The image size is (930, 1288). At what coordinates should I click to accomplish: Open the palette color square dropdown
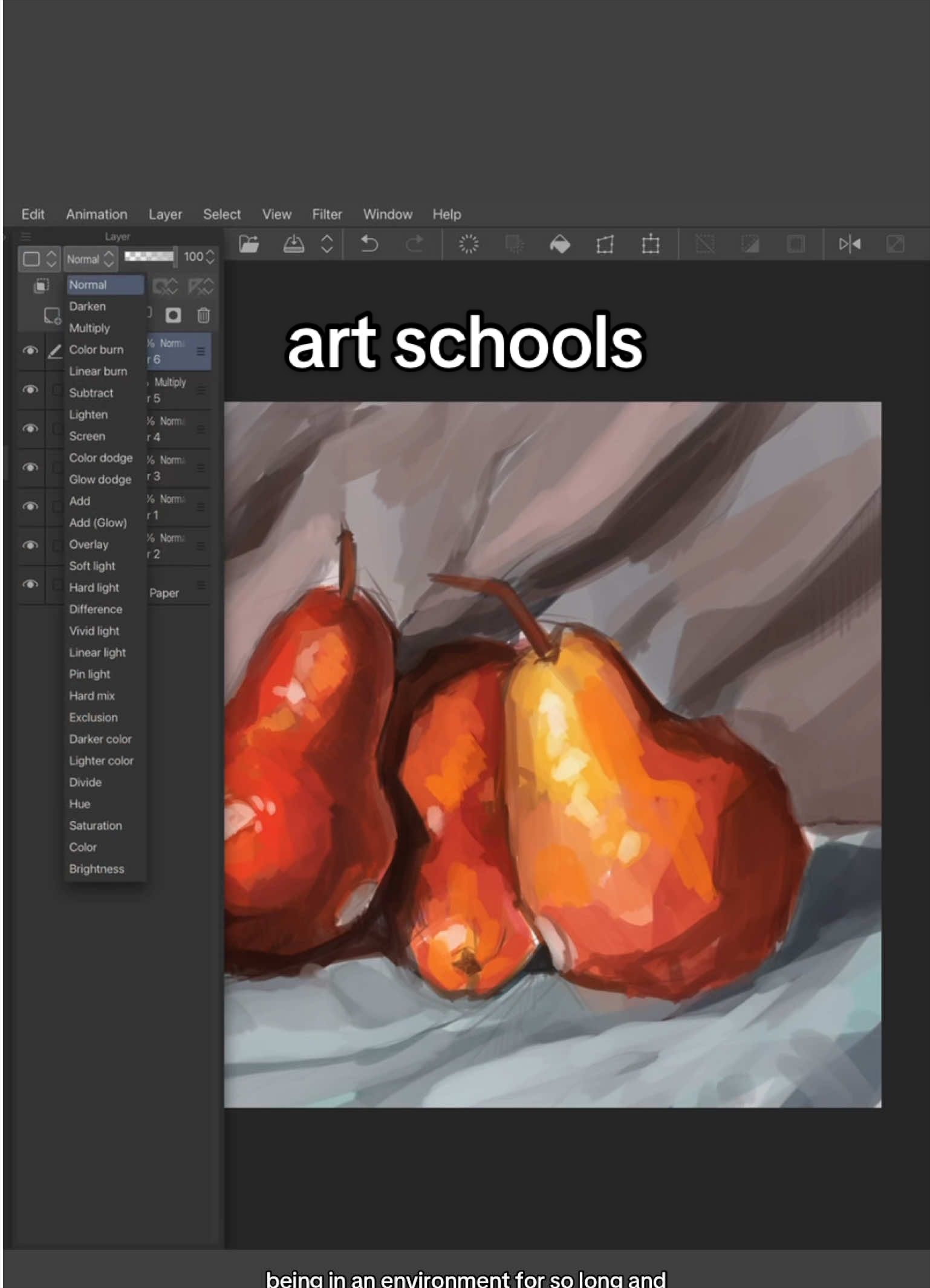pyautogui.click(x=40, y=259)
